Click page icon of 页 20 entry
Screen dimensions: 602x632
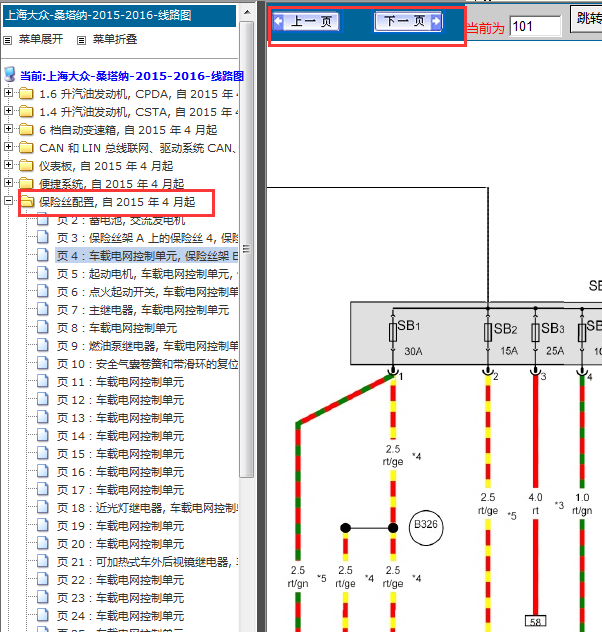tap(43, 543)
